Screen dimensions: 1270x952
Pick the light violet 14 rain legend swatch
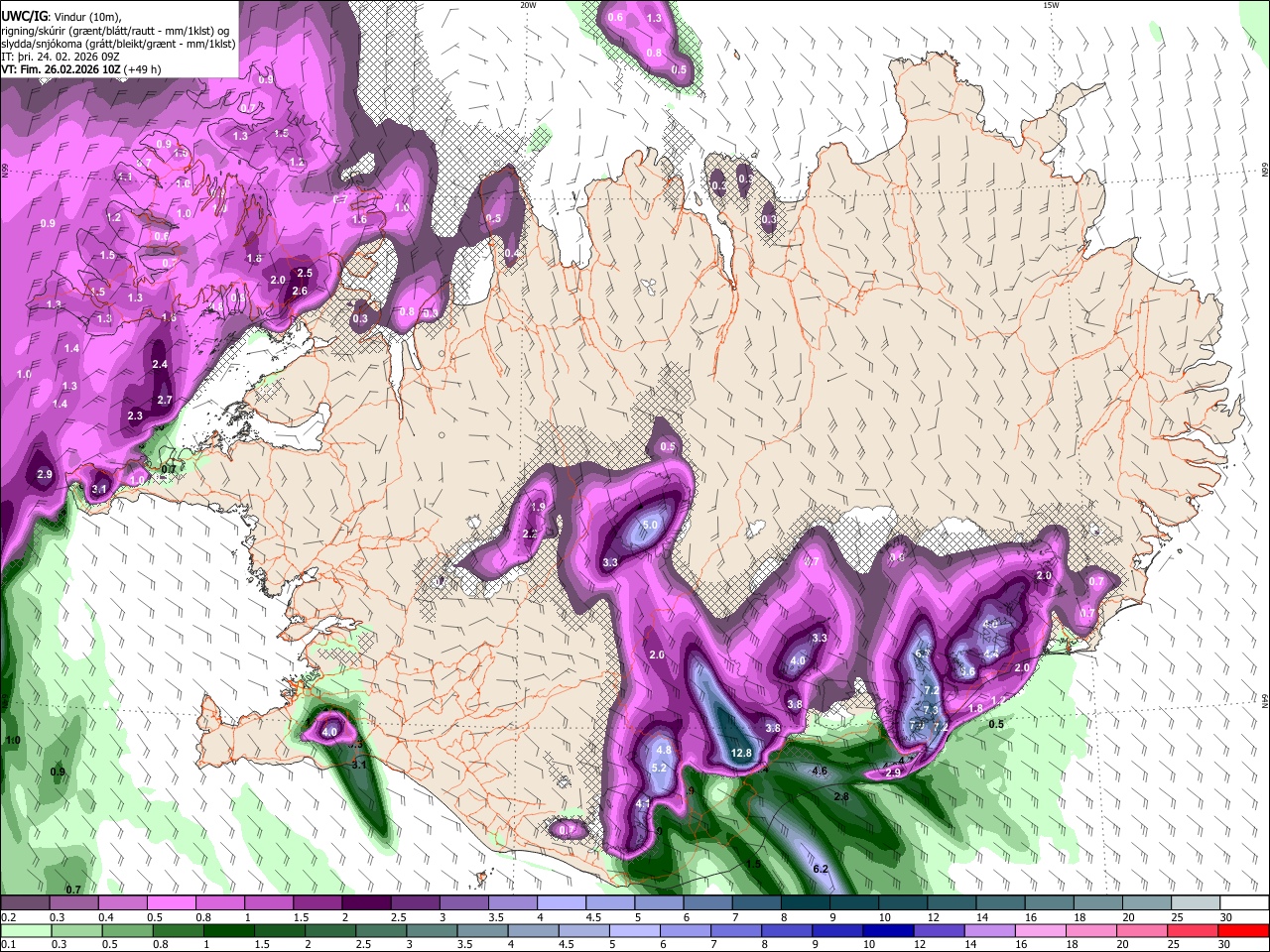click(x=989, y=930)
